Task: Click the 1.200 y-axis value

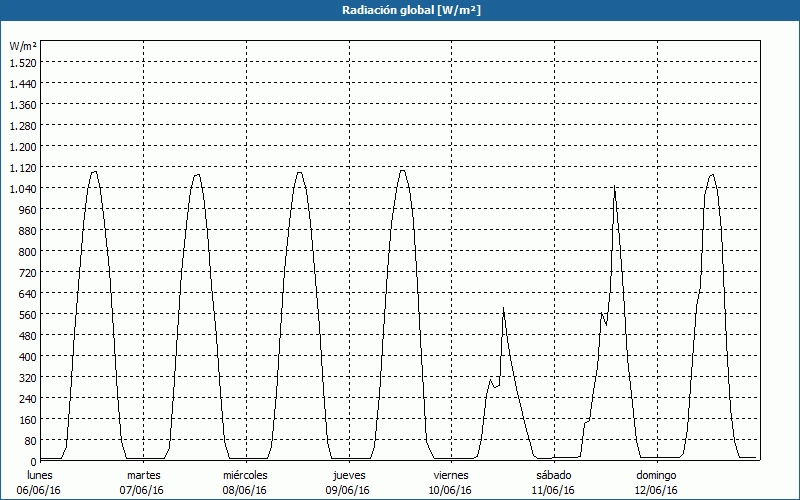Action: click(23, 147)
